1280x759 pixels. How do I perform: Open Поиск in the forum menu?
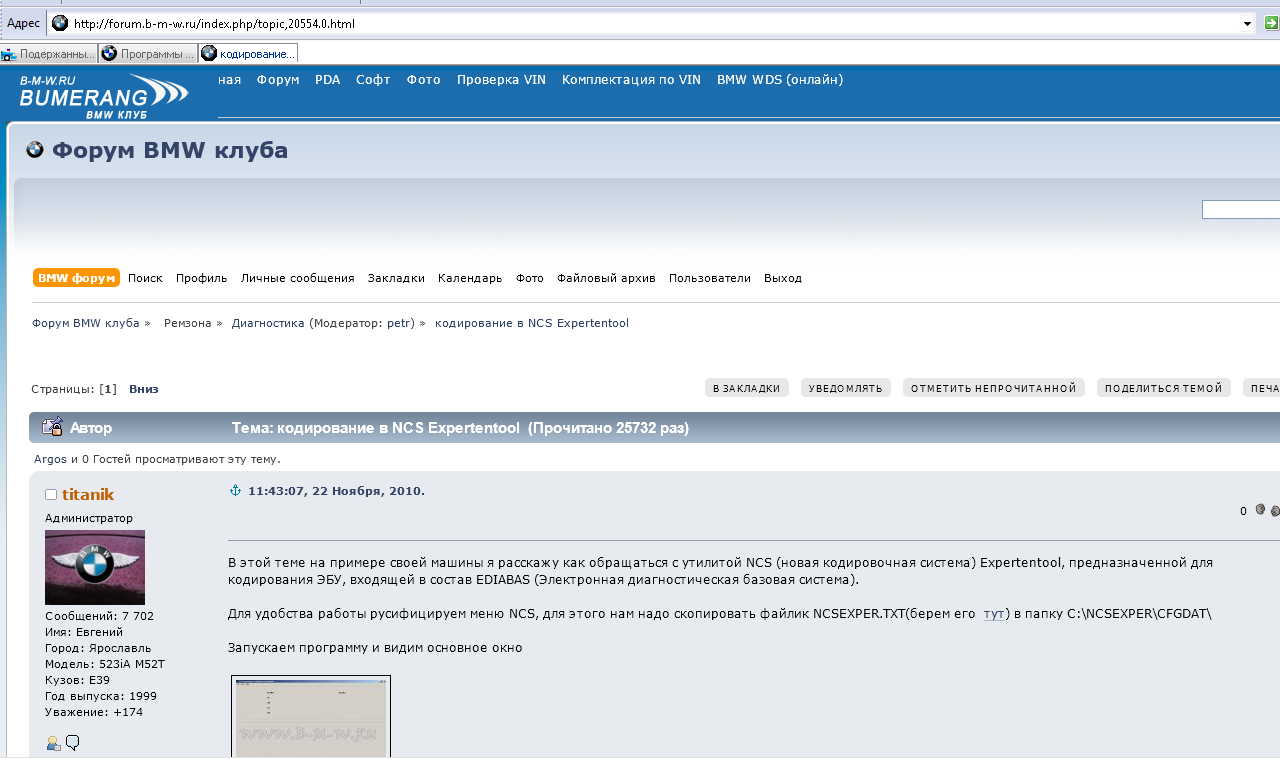[145, 278]
